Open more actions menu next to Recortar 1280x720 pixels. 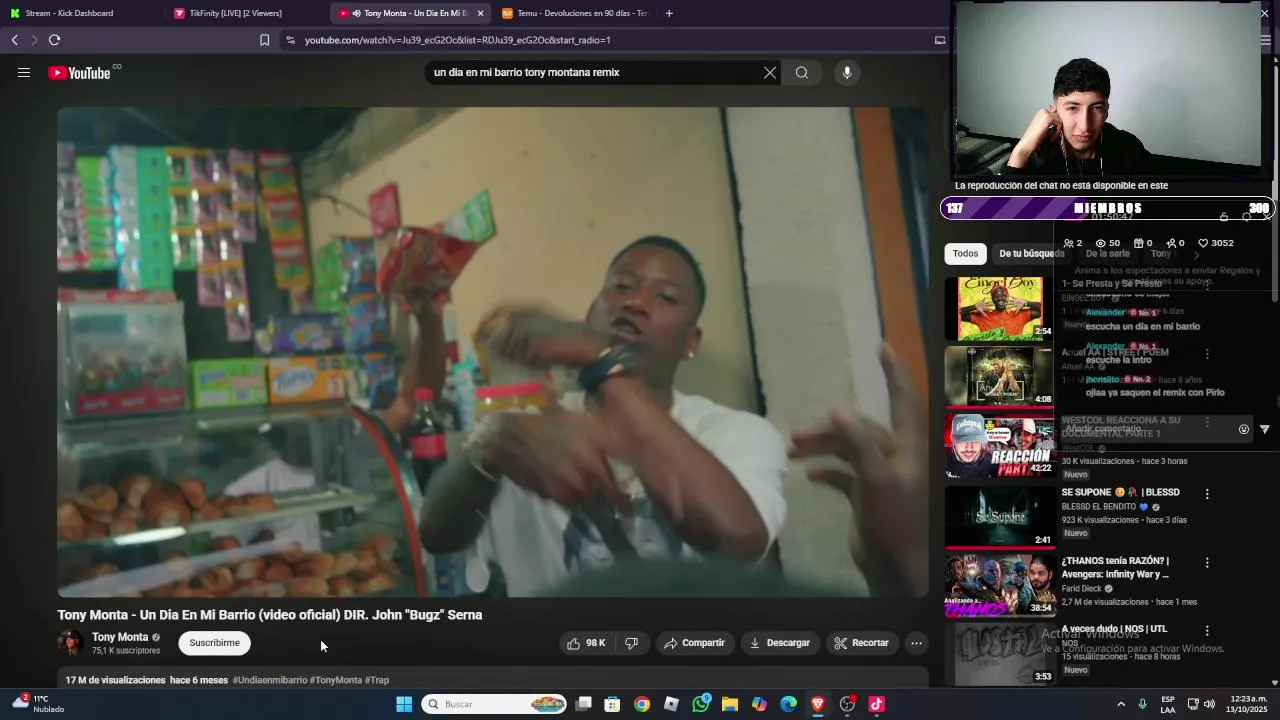[x=916, y=643]
